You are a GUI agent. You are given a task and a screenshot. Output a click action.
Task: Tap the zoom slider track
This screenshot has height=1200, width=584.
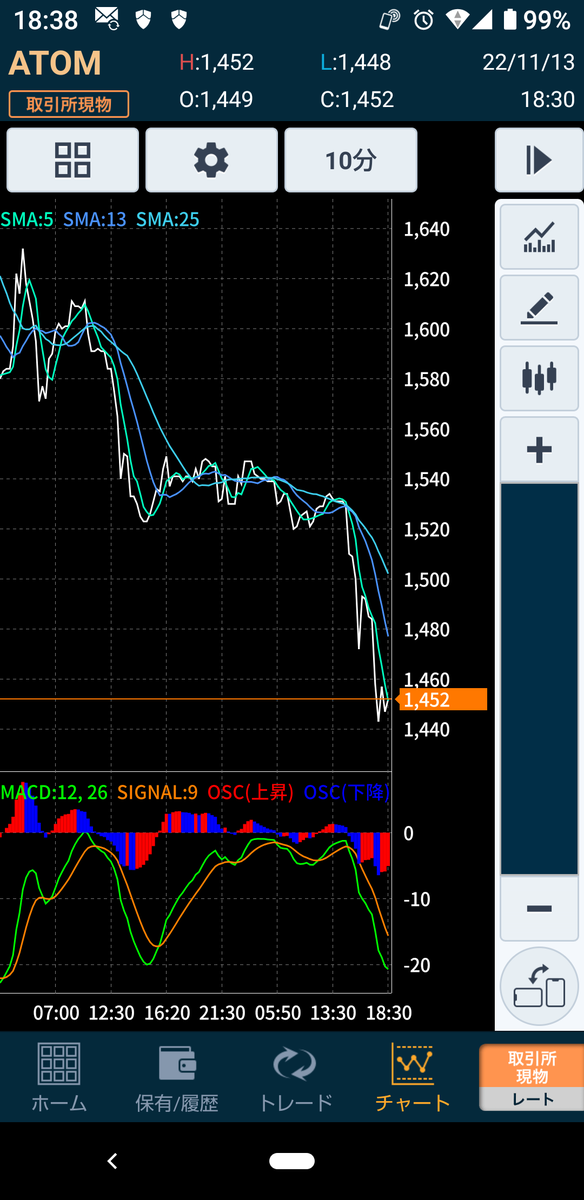click(539, 679)
